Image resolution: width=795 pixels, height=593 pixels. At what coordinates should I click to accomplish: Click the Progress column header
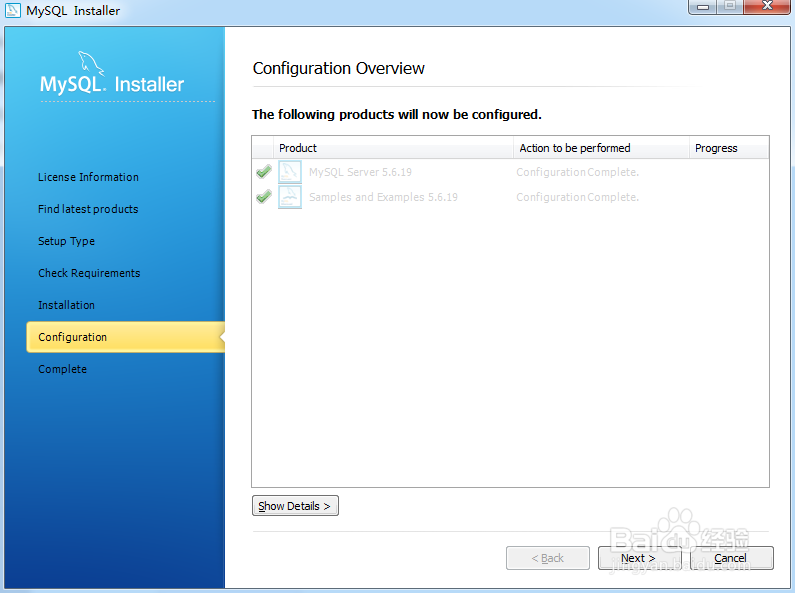coord(729,147)
